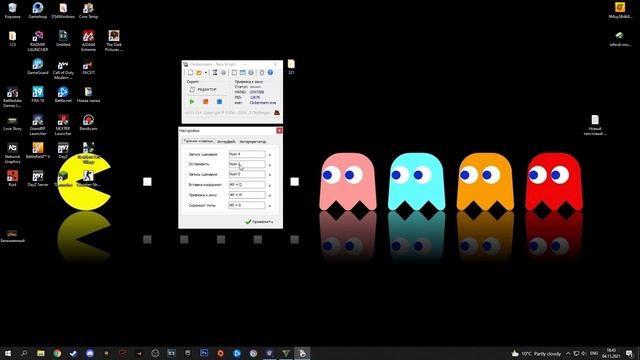The width and height of the screenshot is (640, 360).
Task: Select the GrandRP Launcher desktop icon
Action: [x=38, y=125]
